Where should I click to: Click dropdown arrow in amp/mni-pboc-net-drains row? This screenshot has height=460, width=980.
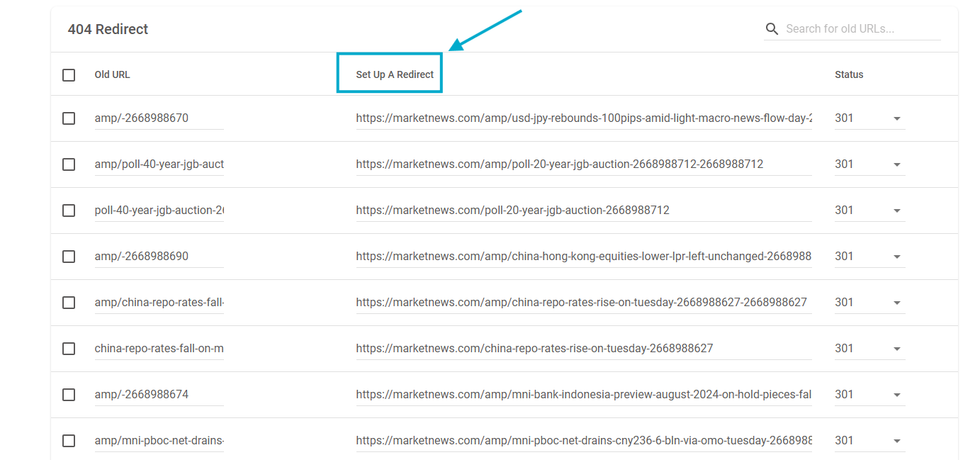[x=896, y=441]
